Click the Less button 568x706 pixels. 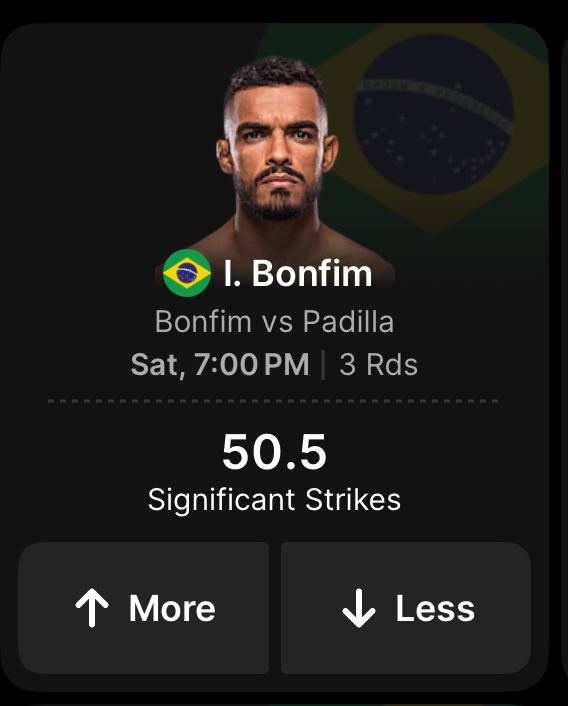406,608
